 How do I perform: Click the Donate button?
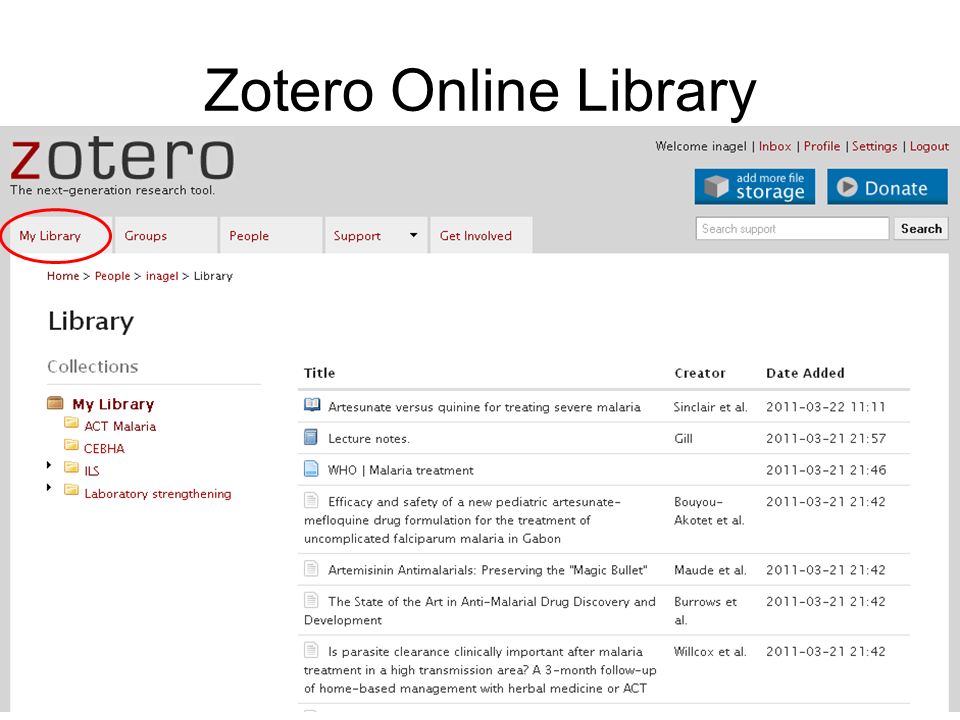pyautogui.click(x=887, y=187)
